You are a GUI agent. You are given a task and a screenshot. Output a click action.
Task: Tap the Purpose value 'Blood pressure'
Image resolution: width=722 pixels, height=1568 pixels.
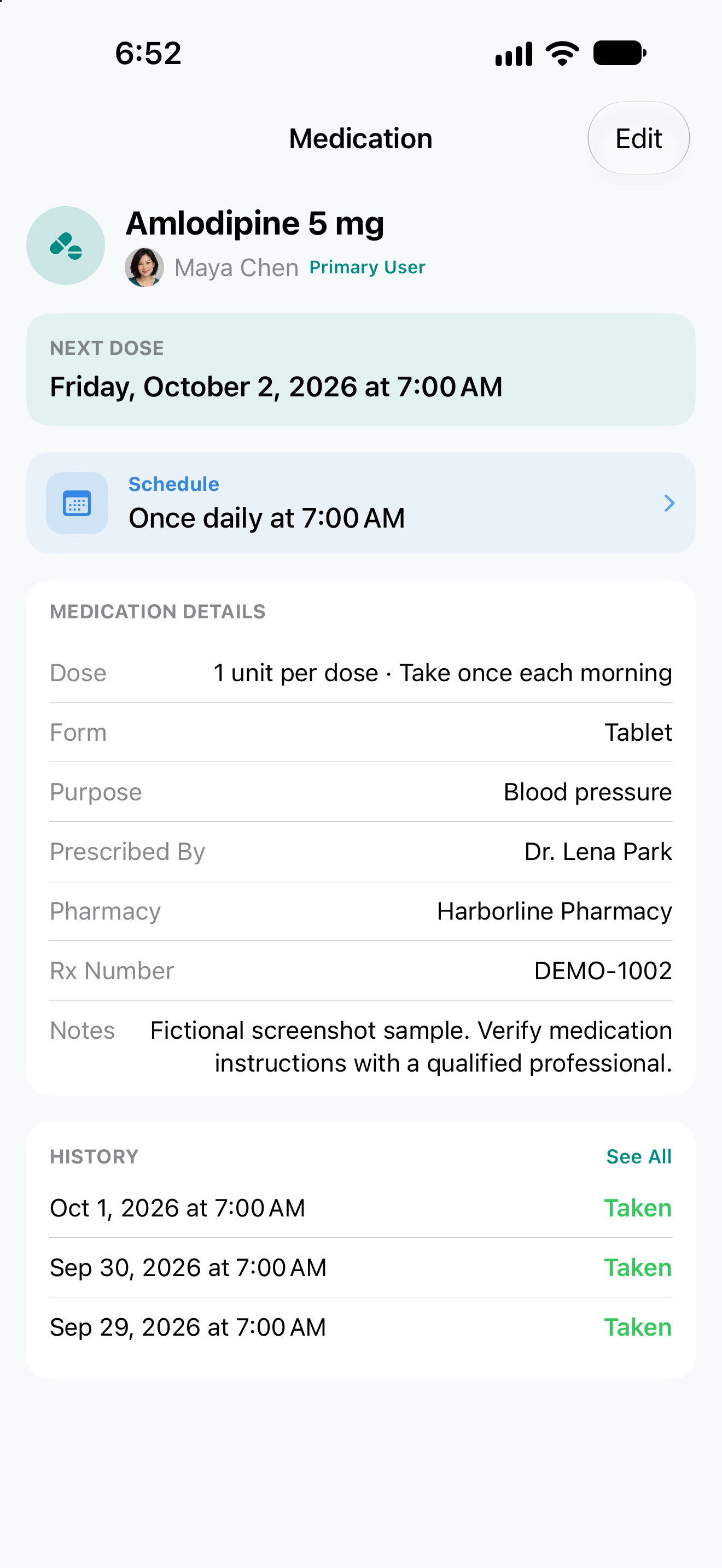[587, 792]
